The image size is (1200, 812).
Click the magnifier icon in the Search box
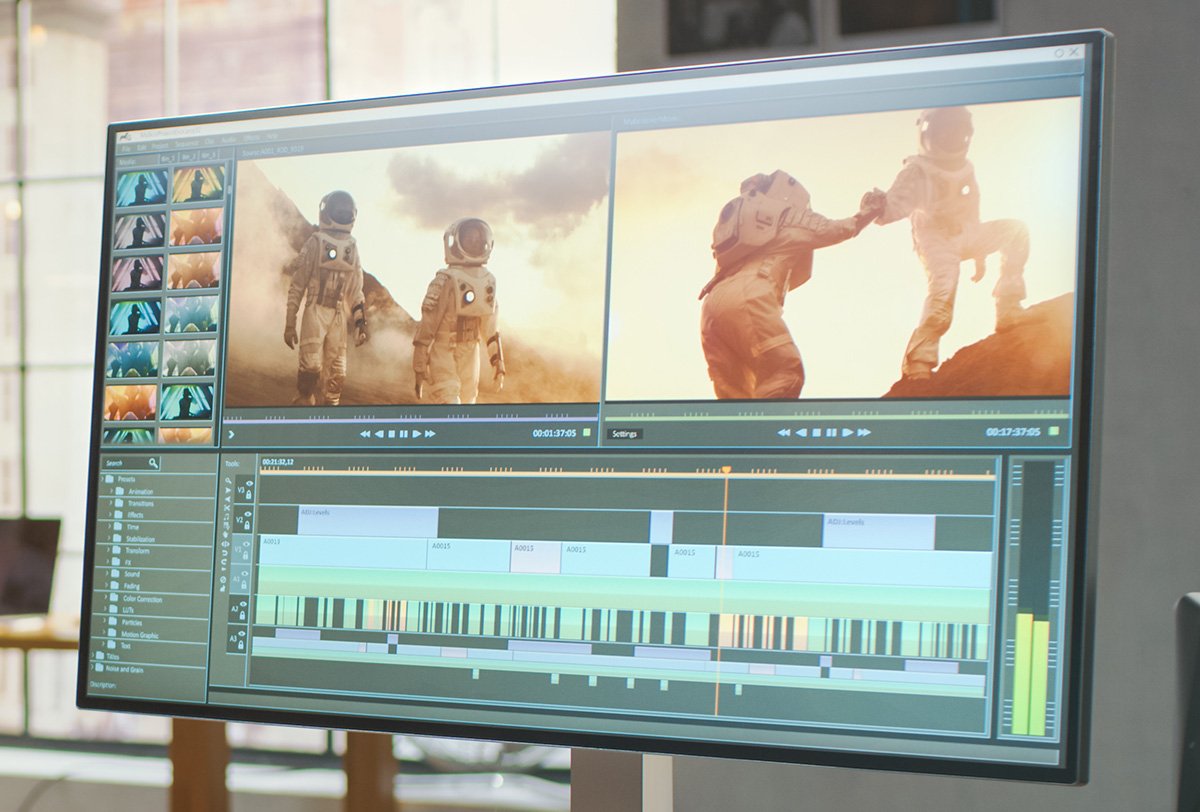pos(153,463)
